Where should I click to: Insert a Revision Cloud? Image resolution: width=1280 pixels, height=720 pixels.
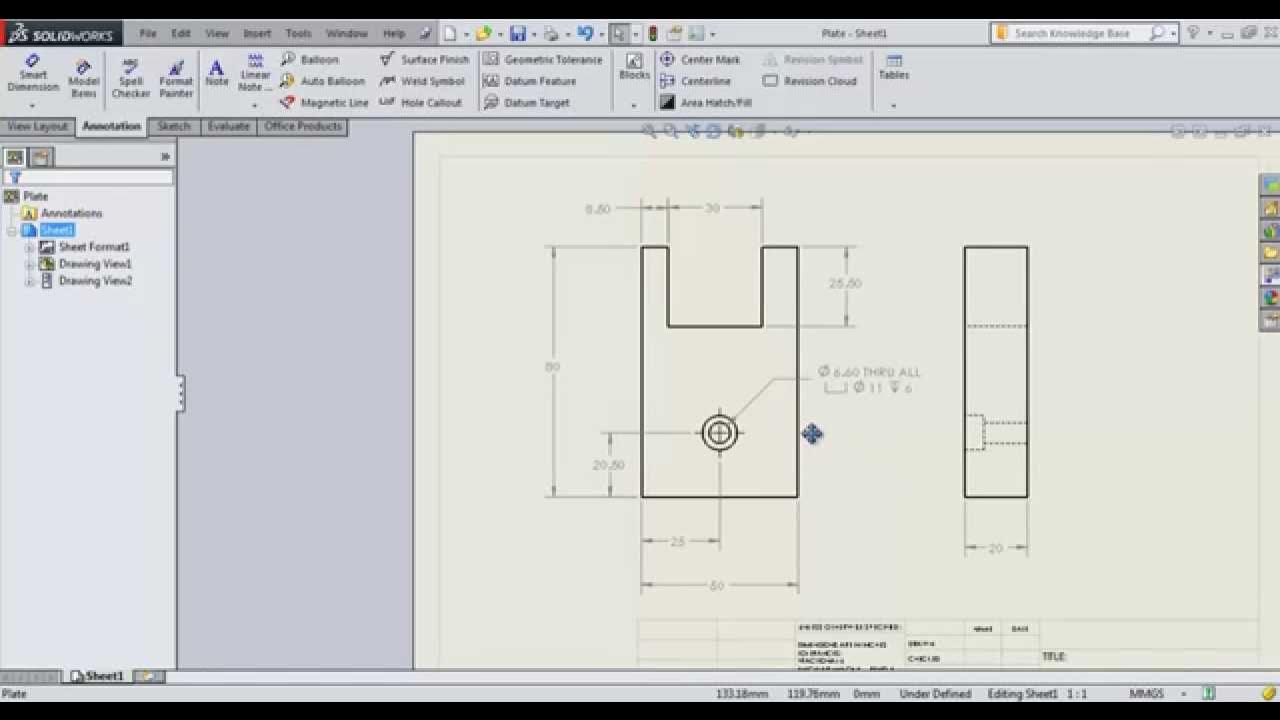(x=810, y=81)
